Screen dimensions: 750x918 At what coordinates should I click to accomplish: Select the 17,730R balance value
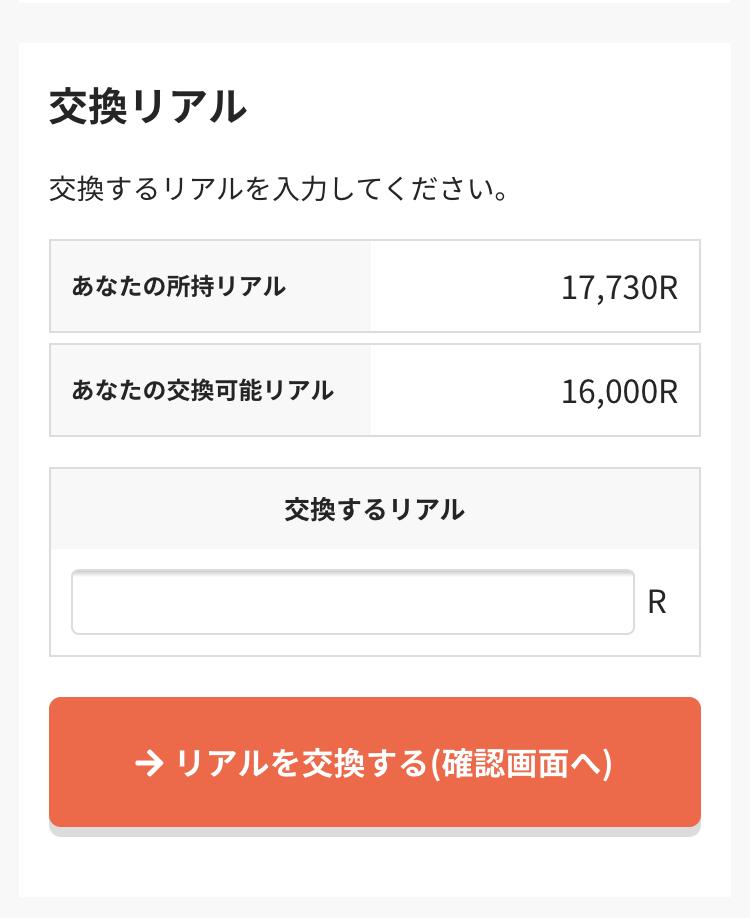point(619,288)
